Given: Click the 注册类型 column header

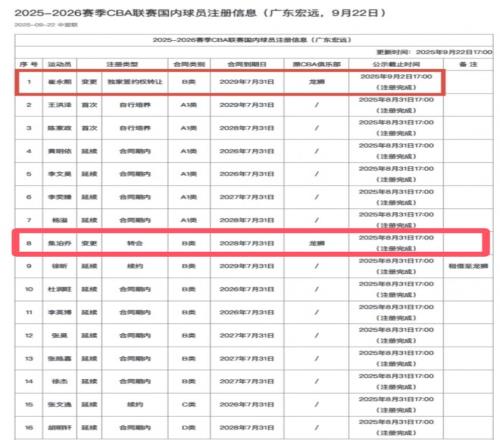Looking at the screenshot, I should pos(122,64).
